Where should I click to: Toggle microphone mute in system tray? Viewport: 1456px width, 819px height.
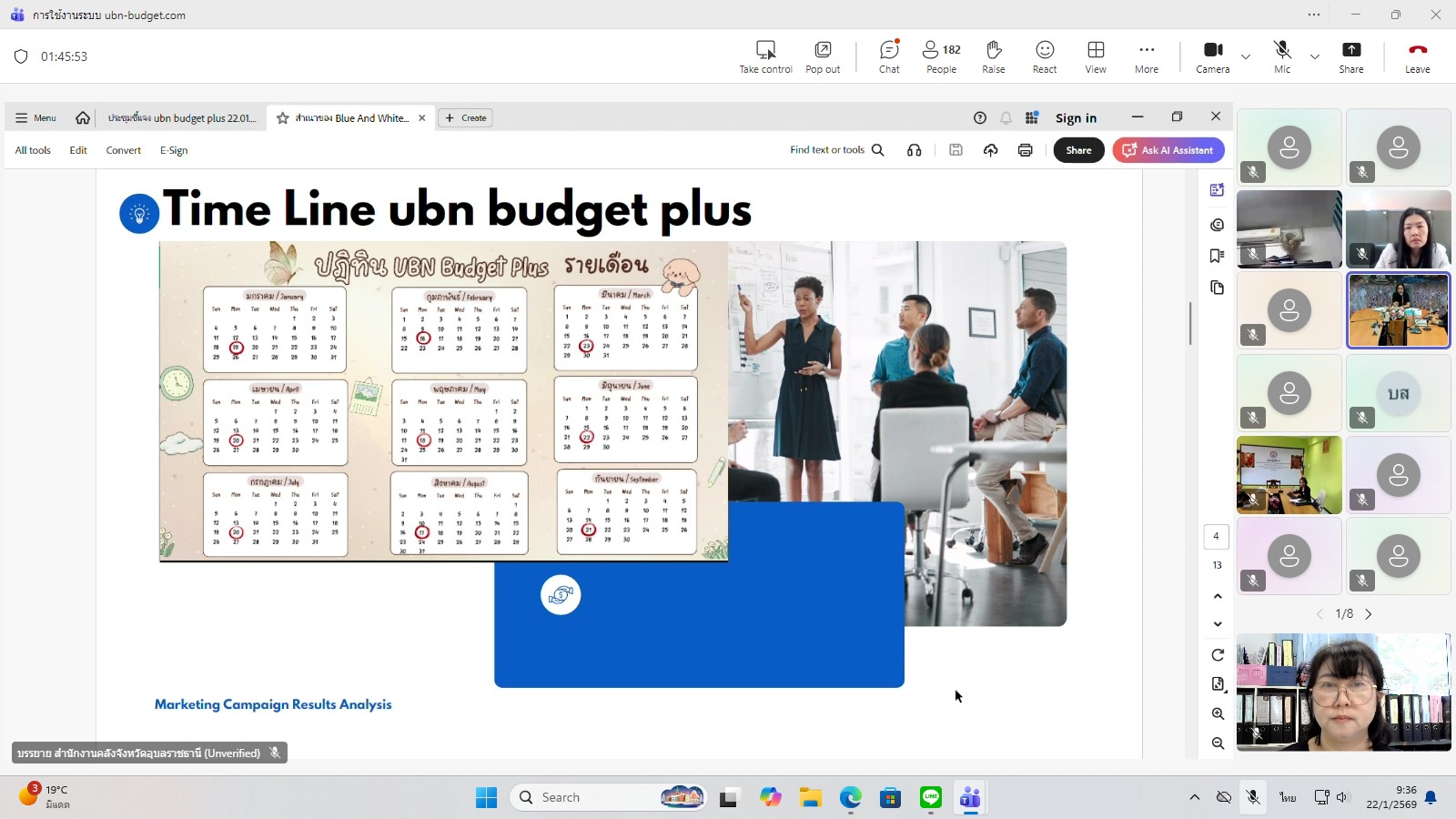pyautogui.click(x=1253, y=797)
